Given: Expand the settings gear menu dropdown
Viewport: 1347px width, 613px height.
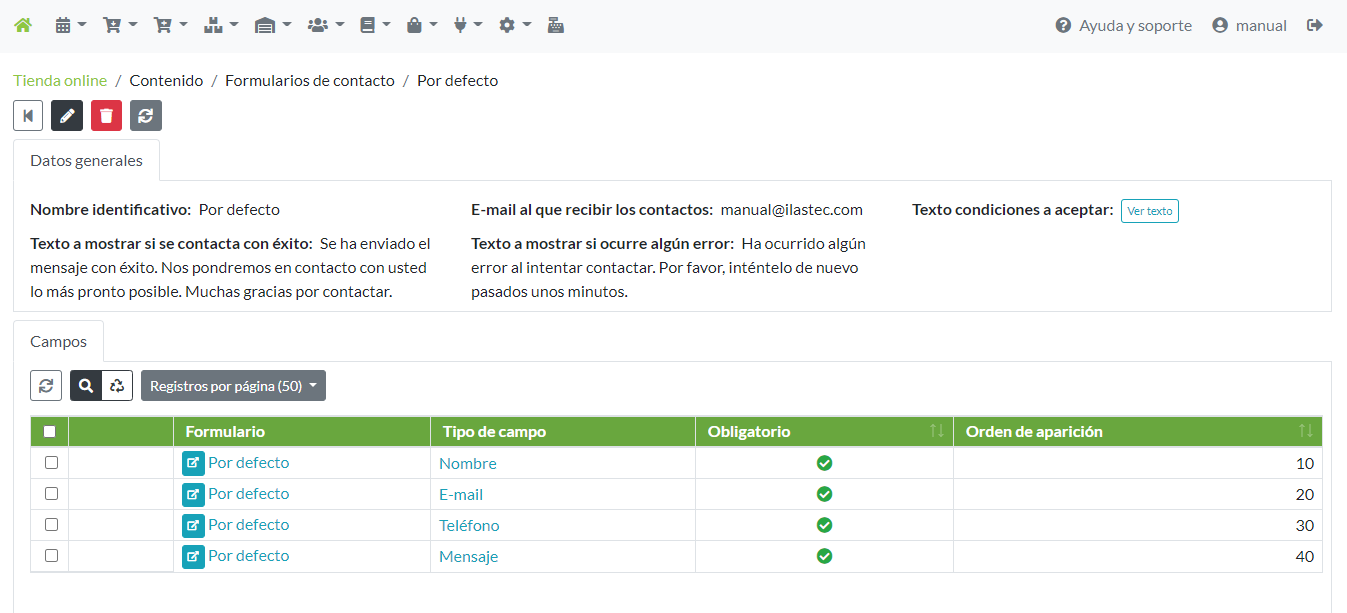Looking at the screenshot, I should (x=514, y=25).
